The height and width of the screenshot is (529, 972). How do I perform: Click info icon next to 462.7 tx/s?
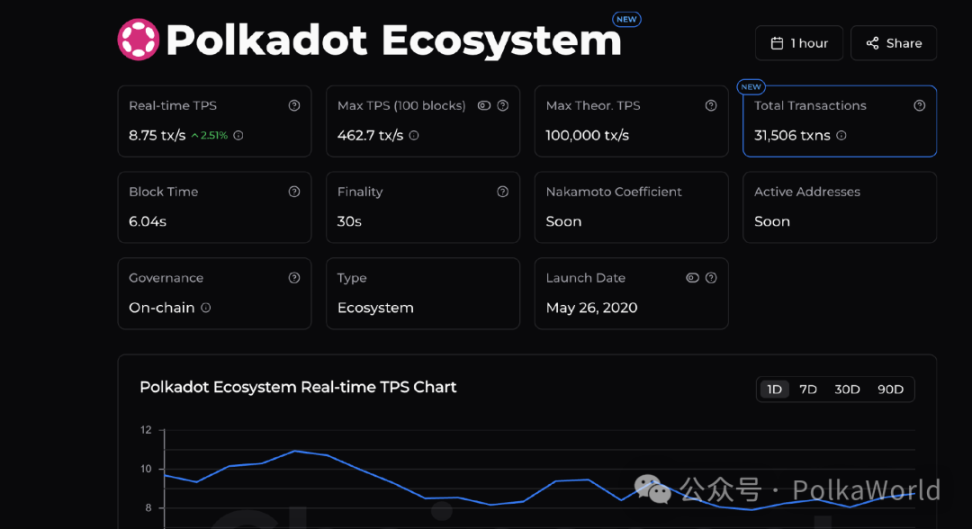click(x=414, y=135)
